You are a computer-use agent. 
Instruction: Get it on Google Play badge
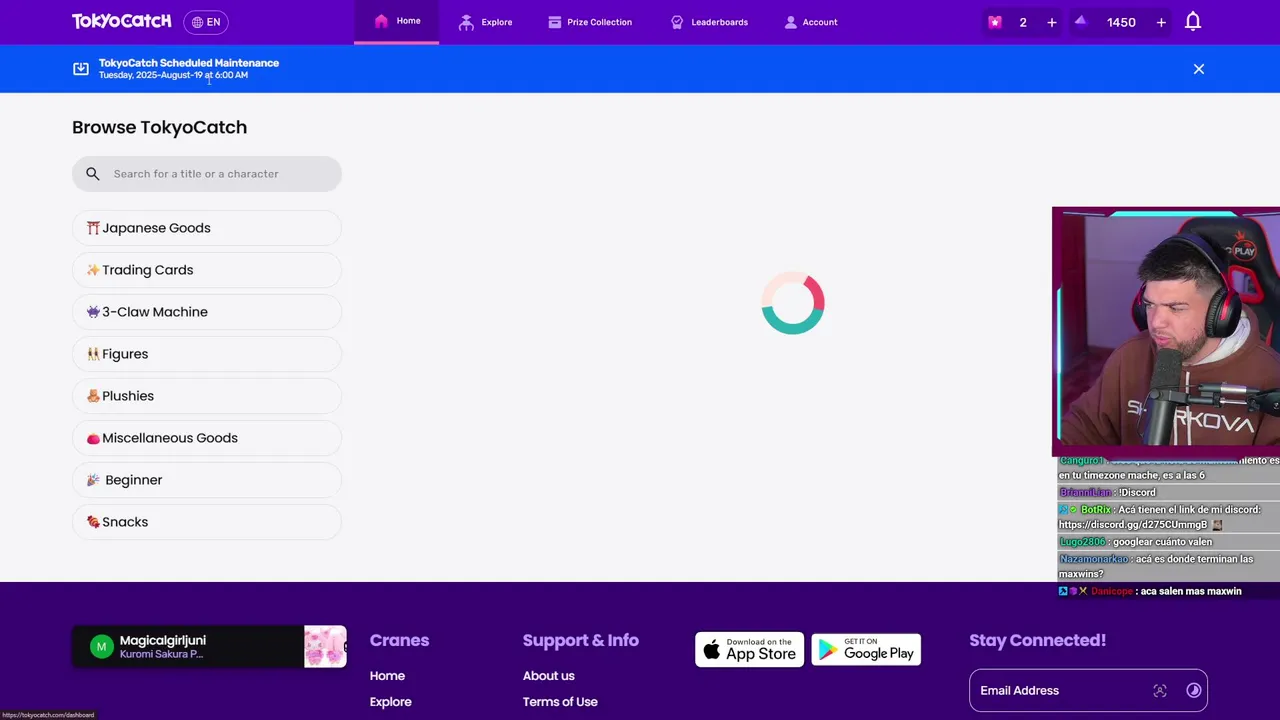866,649
